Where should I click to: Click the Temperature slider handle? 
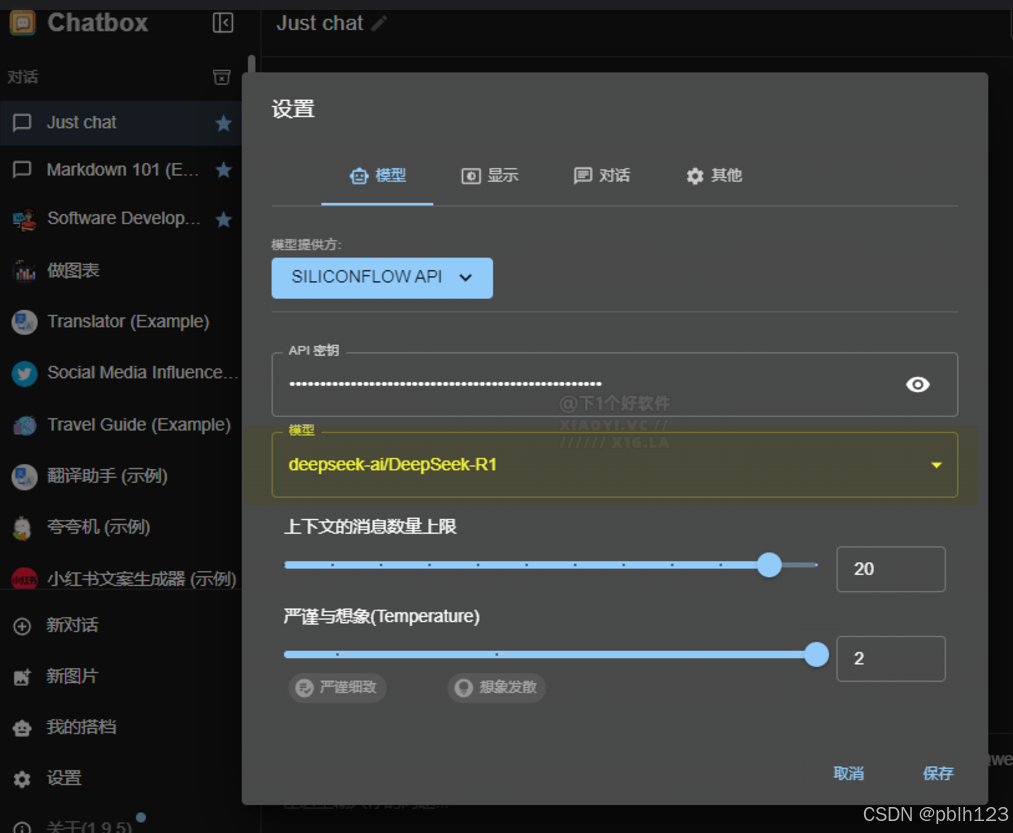click(x=817, y=655)
